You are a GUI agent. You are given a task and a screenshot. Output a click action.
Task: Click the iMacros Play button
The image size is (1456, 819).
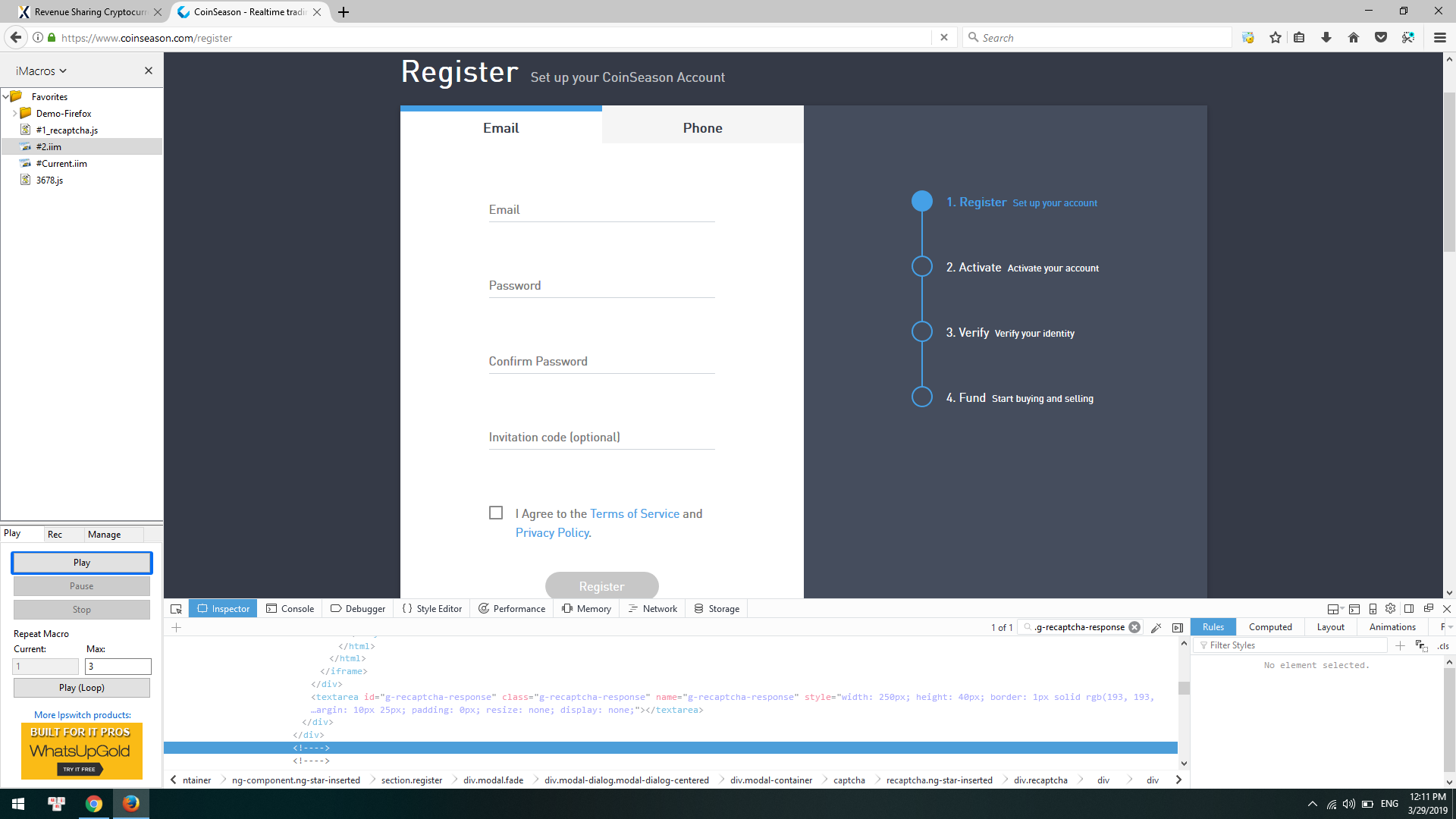pos(82,562)
